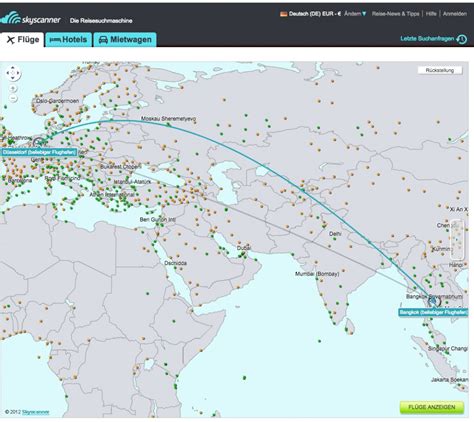
Task: Click the Athen International label
Action: (112, 194)
